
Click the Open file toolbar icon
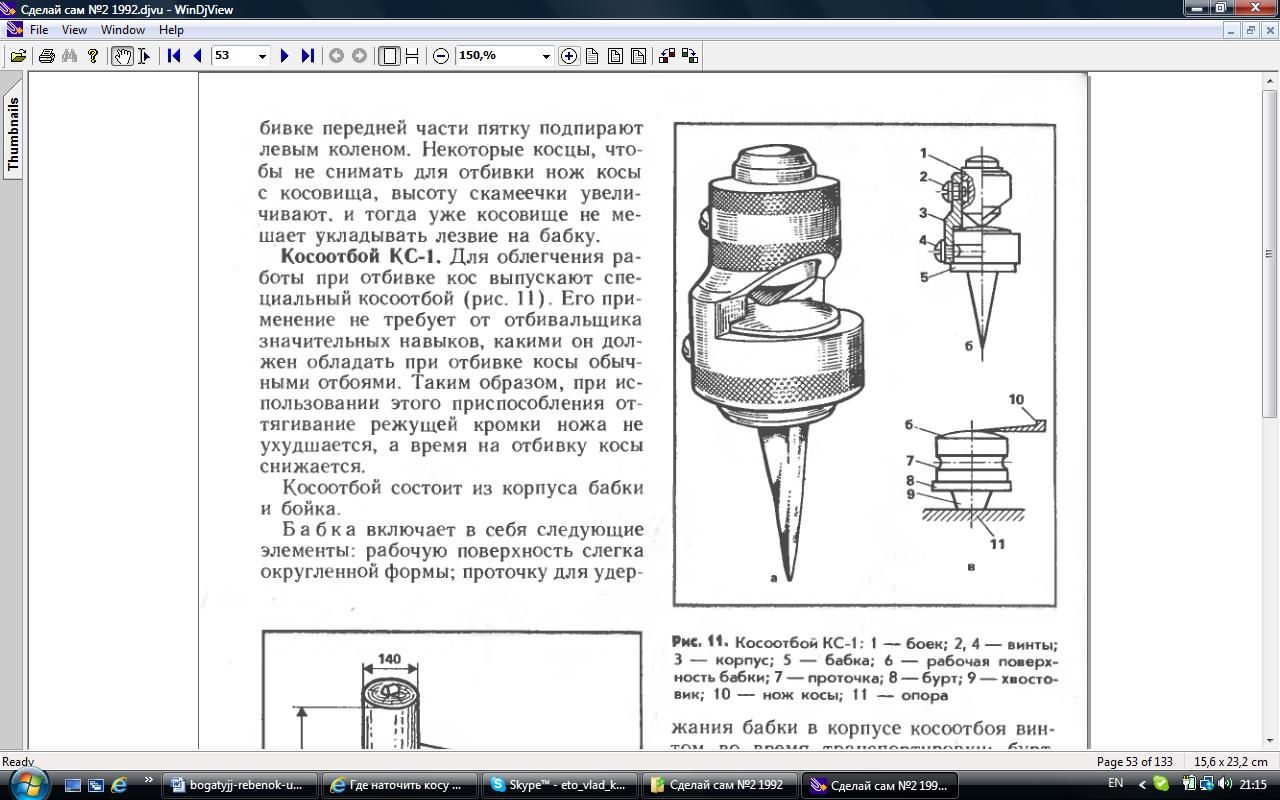click(18, 56)
